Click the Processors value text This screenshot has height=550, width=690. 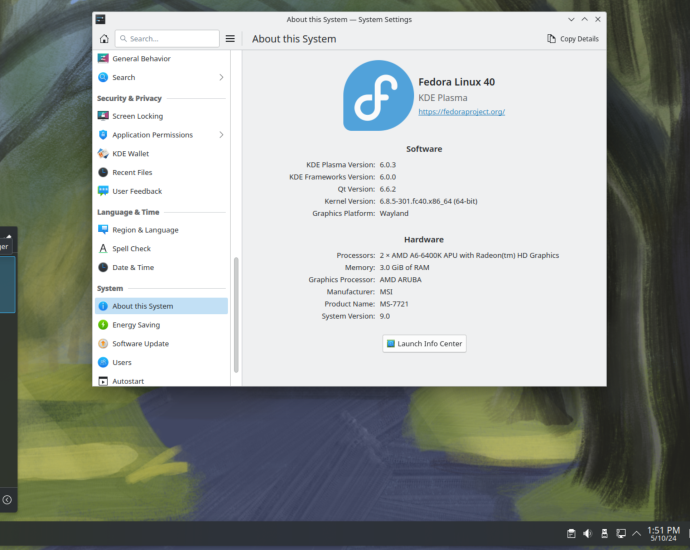tap(469, 255)
